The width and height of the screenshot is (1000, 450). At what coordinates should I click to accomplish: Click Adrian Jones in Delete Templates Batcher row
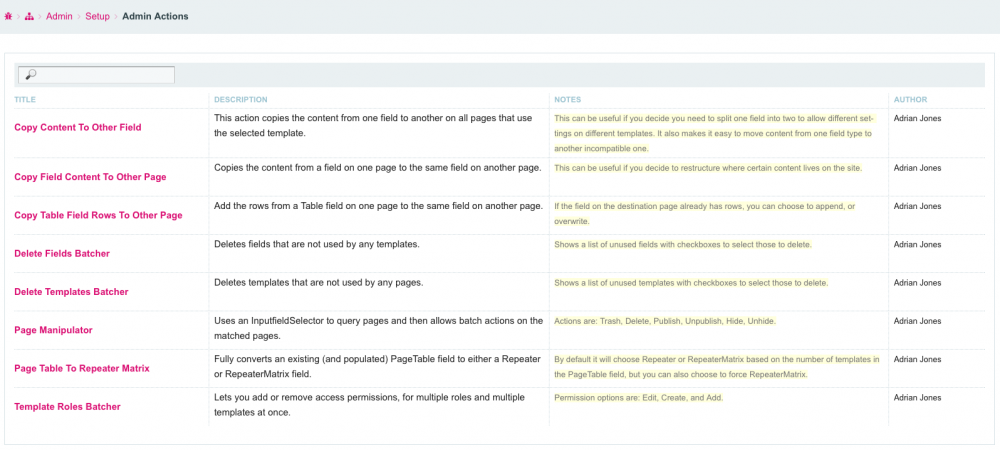tap(917, 282)
